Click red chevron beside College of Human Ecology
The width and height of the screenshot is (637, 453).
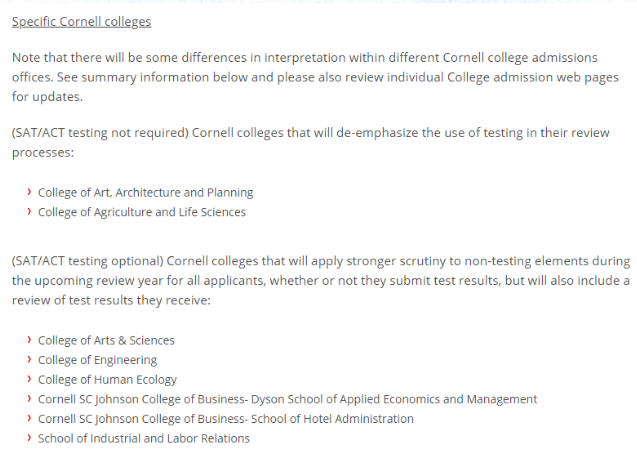[x=29, y=379]
